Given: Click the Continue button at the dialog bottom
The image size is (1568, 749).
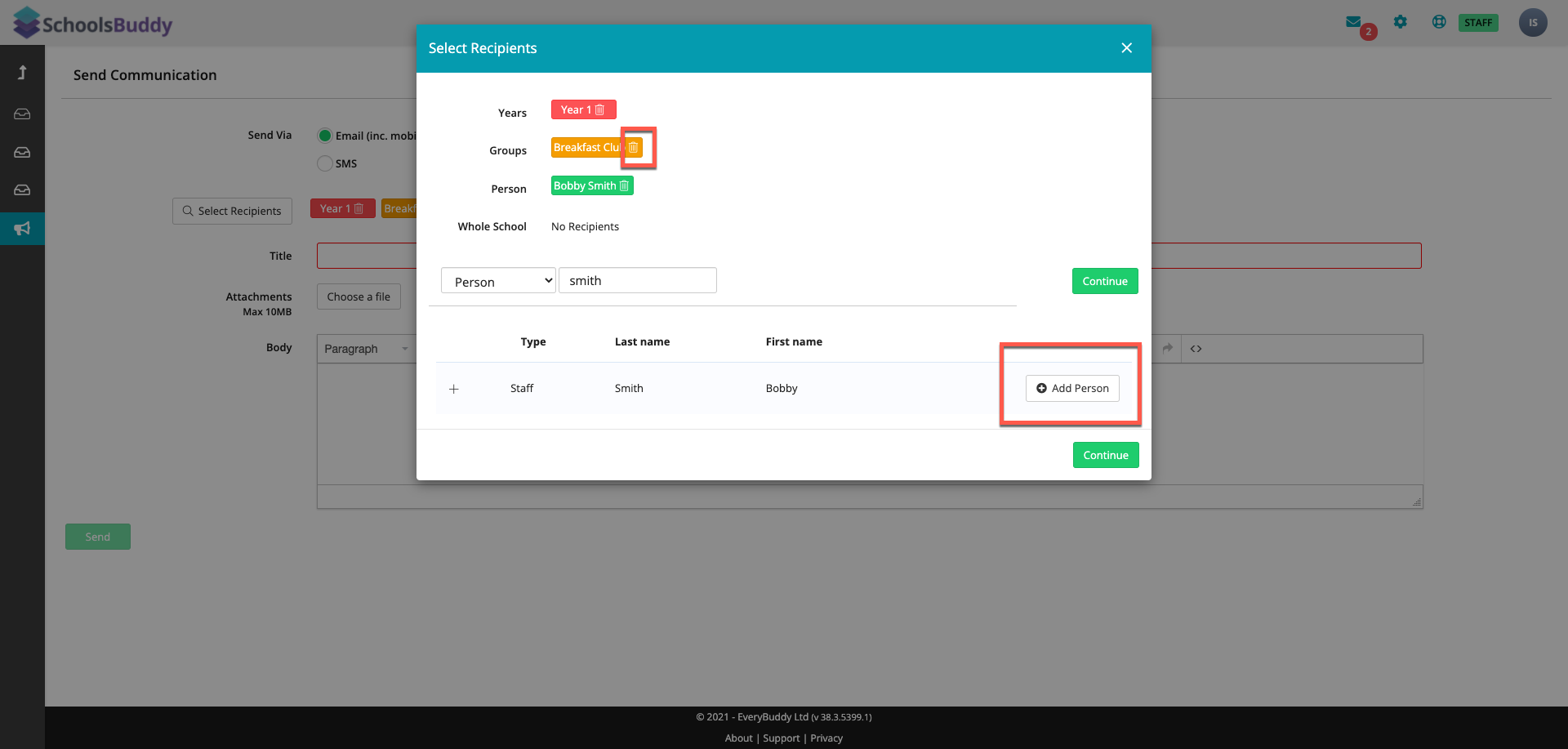Looking at the screenshot, I should (x=1105, y=455).
